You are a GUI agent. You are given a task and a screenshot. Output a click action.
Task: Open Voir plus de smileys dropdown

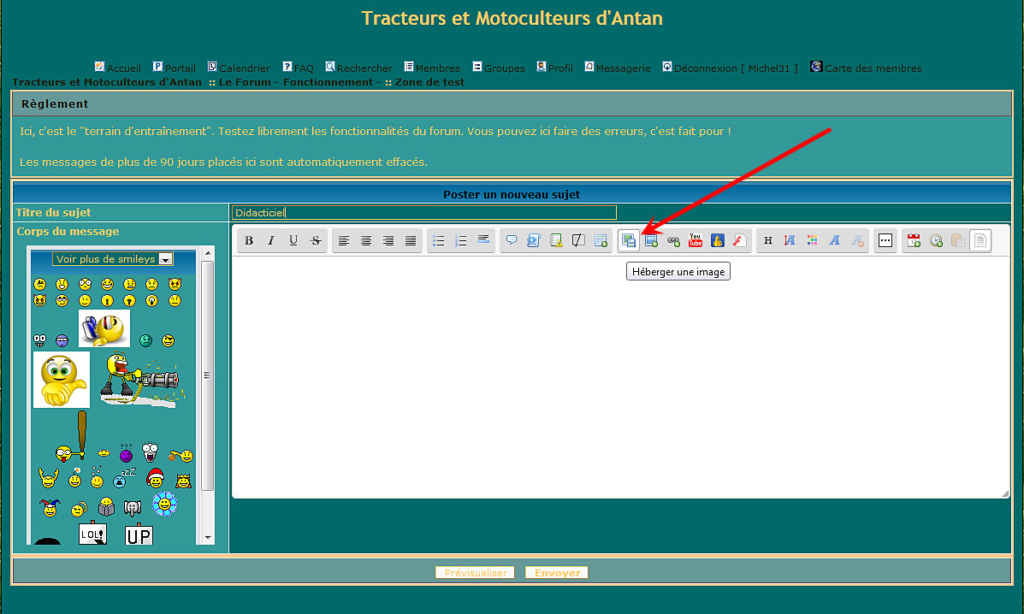pyautogui.click(x=112, y=259)
